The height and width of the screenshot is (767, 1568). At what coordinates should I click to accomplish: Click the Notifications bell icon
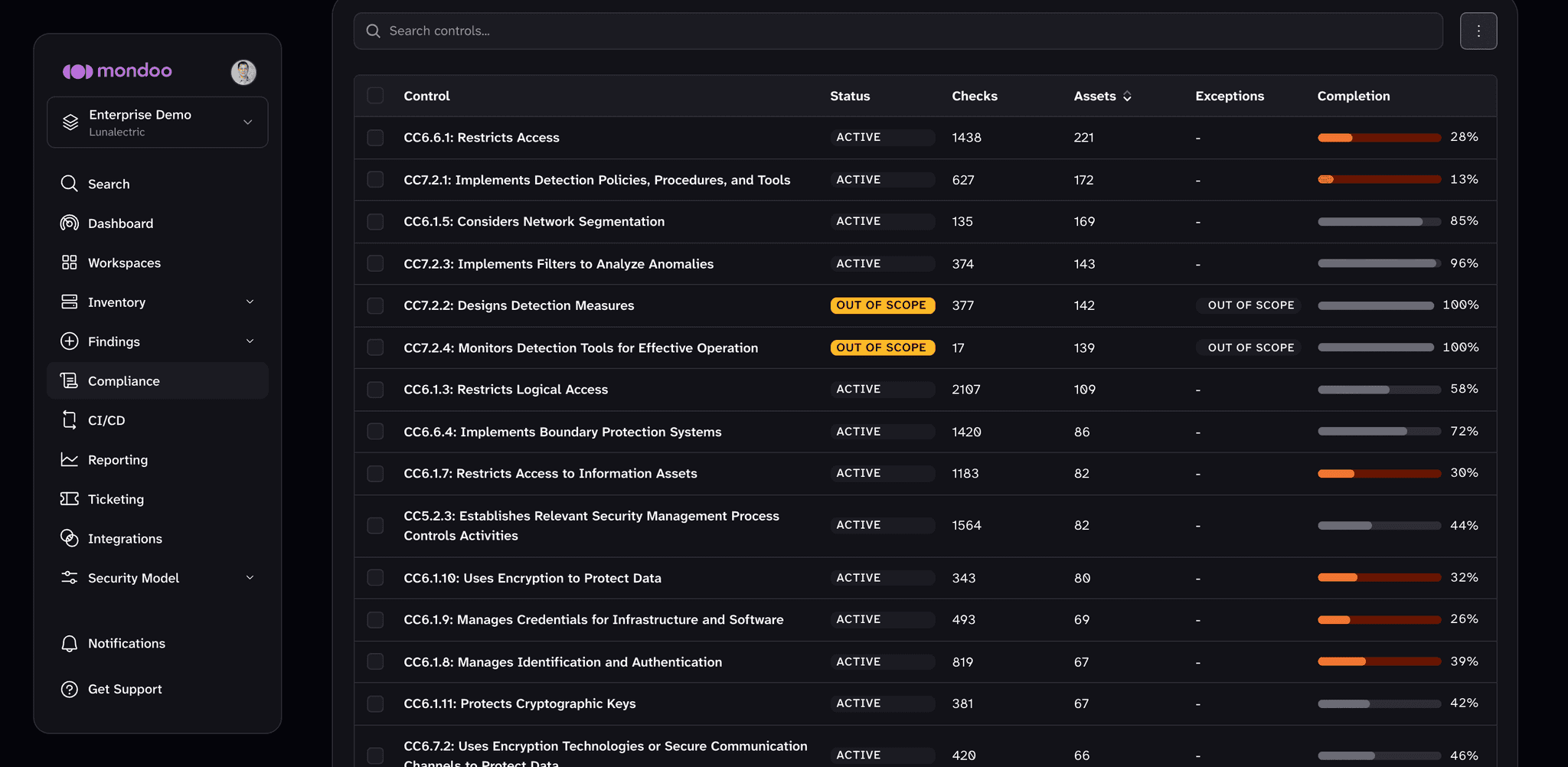coord(70,644)
